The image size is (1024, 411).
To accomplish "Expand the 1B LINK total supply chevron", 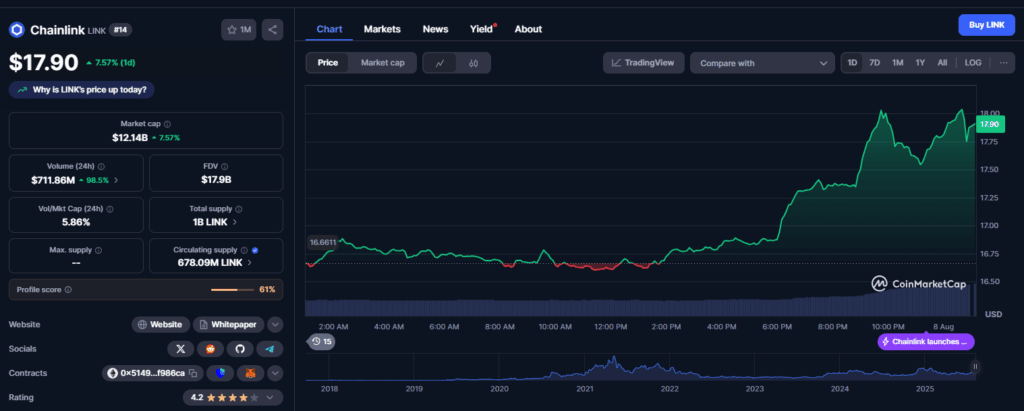I will click(x=234, y=222).
